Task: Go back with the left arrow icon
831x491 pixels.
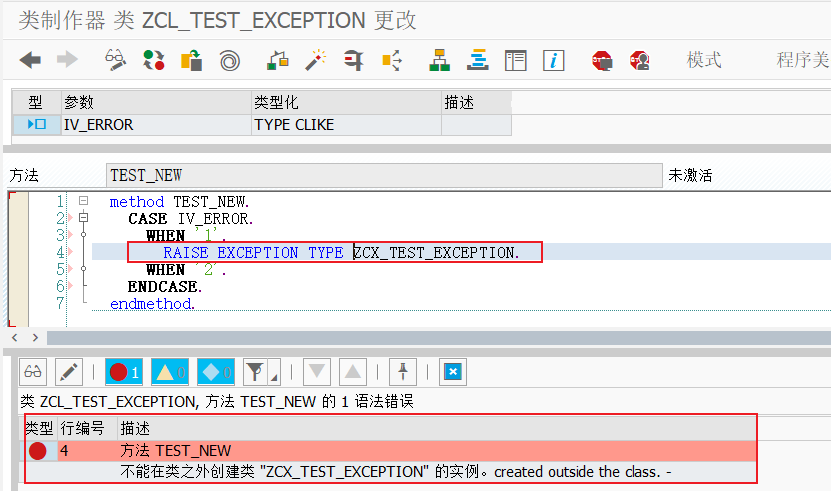Action: tap(30, 60)
